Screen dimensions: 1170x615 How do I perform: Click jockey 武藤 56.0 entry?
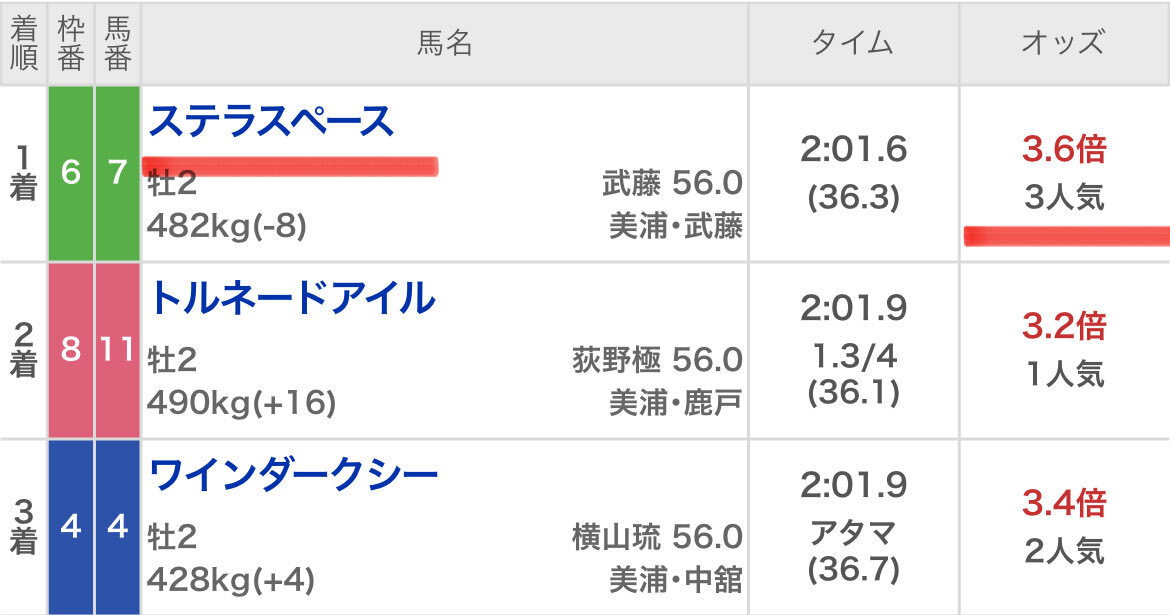pos(672,183)
